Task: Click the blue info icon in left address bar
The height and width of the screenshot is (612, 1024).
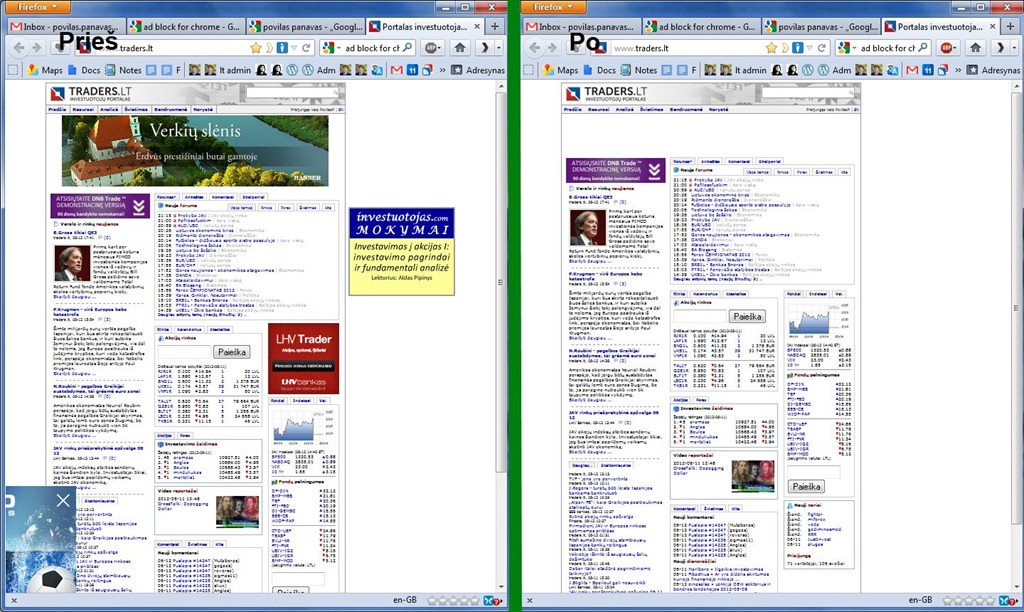Action: (x=281, y=48)
